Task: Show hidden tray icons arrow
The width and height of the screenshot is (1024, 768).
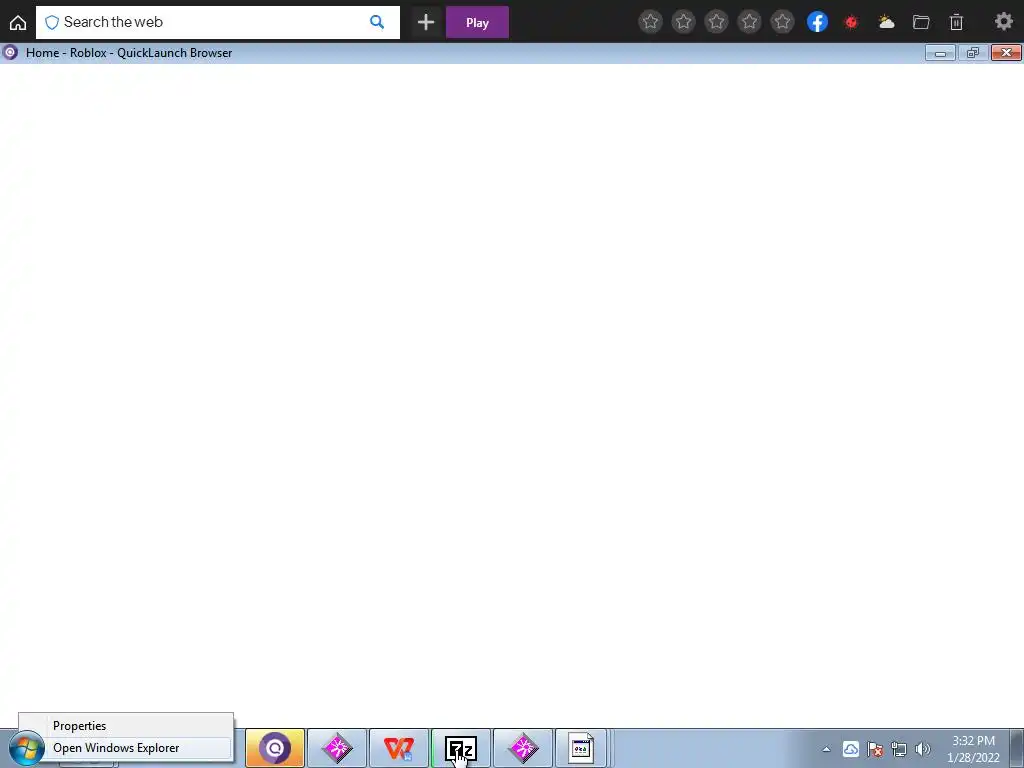Action: click(x=826, y=749)
